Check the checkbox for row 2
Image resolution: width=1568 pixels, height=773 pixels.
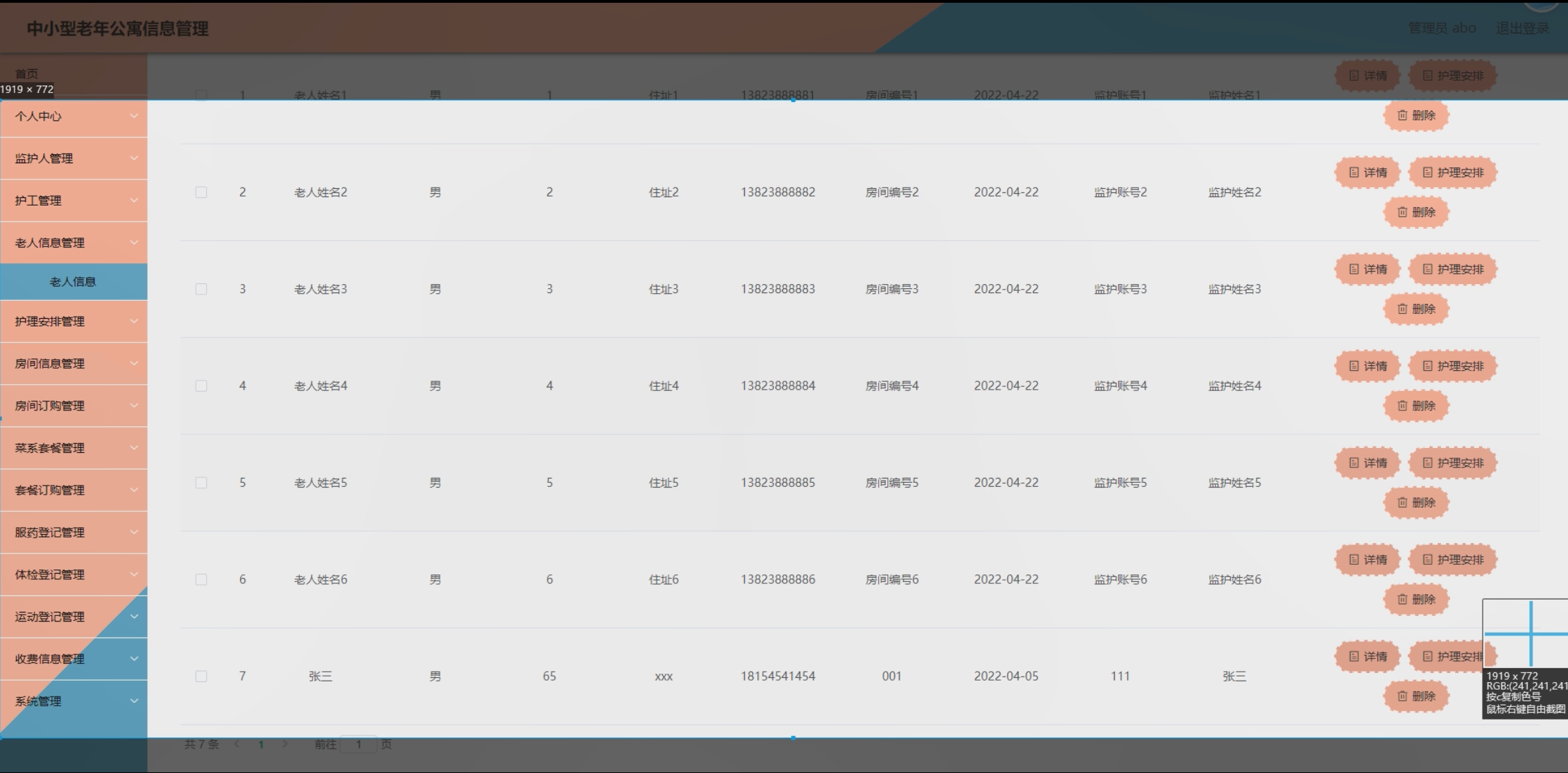coord(201,192)
